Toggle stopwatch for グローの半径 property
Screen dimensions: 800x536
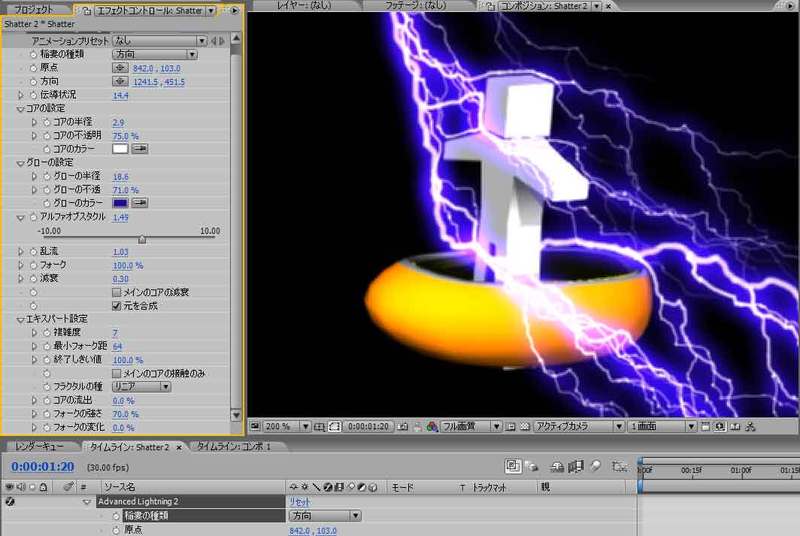tap(47, 176)
